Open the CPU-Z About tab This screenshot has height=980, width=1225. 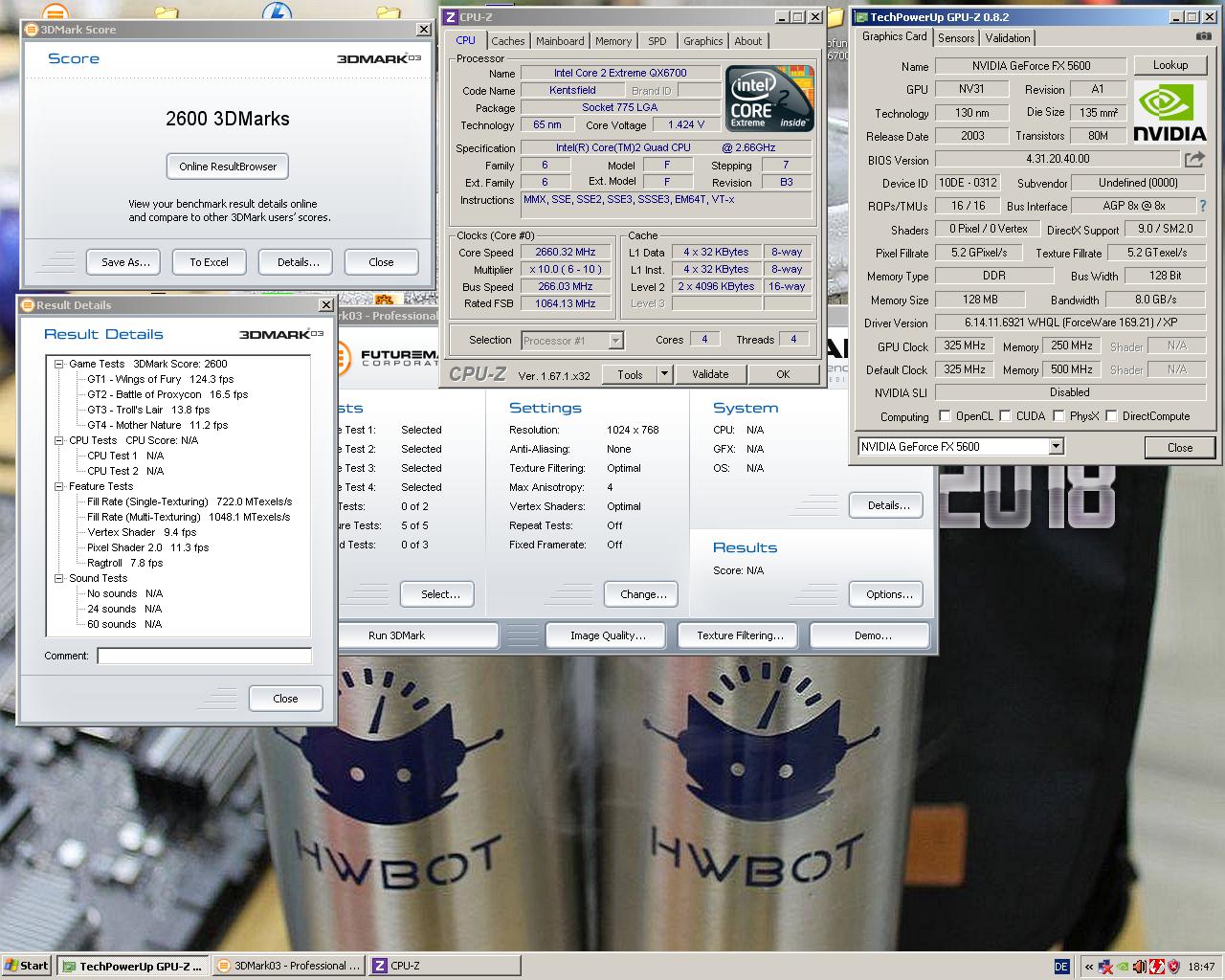pyautogui.click(x=748, y=41)
